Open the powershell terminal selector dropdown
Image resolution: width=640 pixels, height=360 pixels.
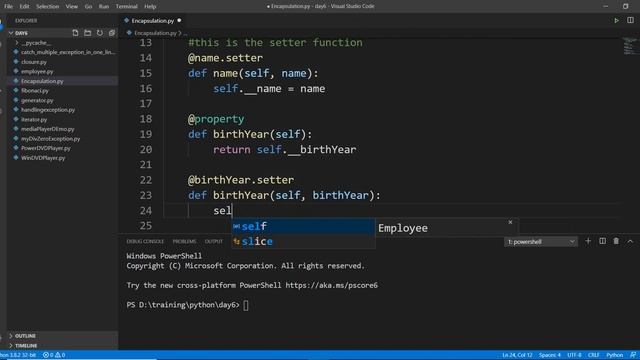(541, 242)
